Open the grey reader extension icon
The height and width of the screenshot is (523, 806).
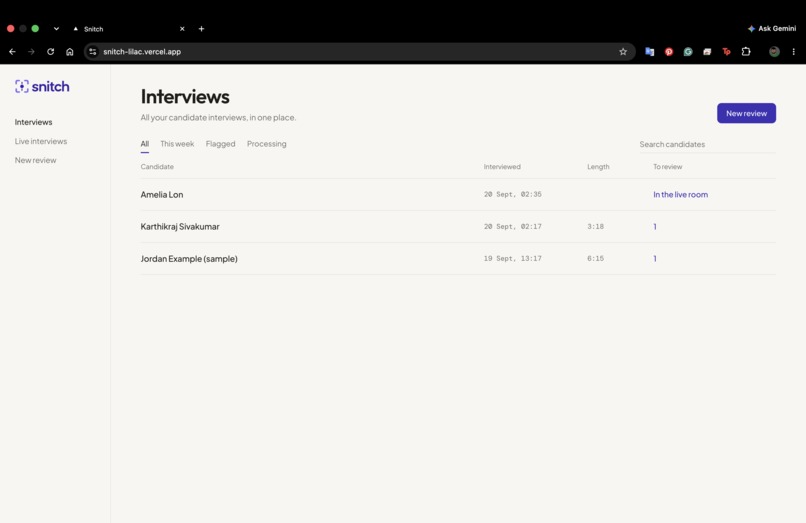point(707,51)
